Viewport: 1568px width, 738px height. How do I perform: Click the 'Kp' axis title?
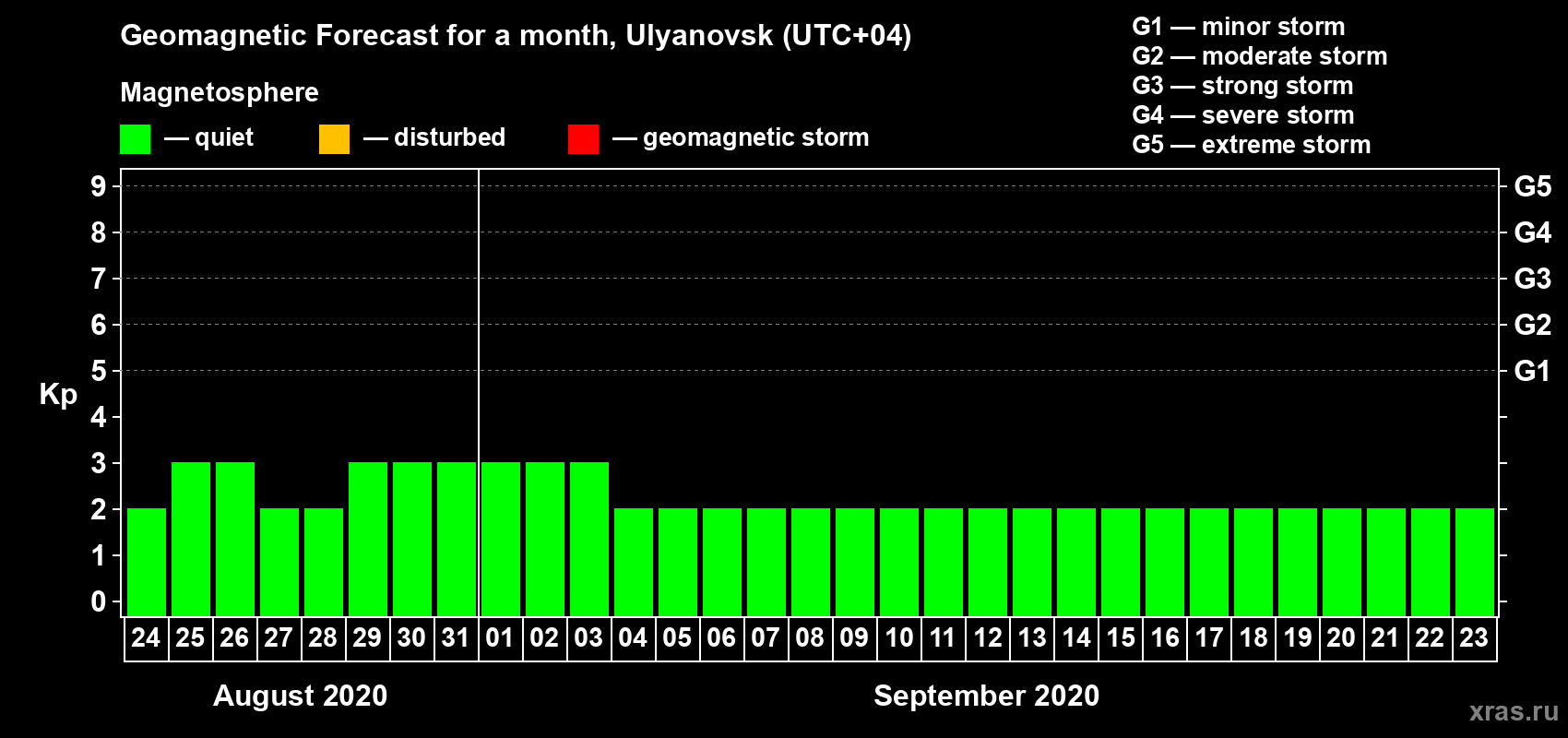pyautogui.click(x=58, y=395)
